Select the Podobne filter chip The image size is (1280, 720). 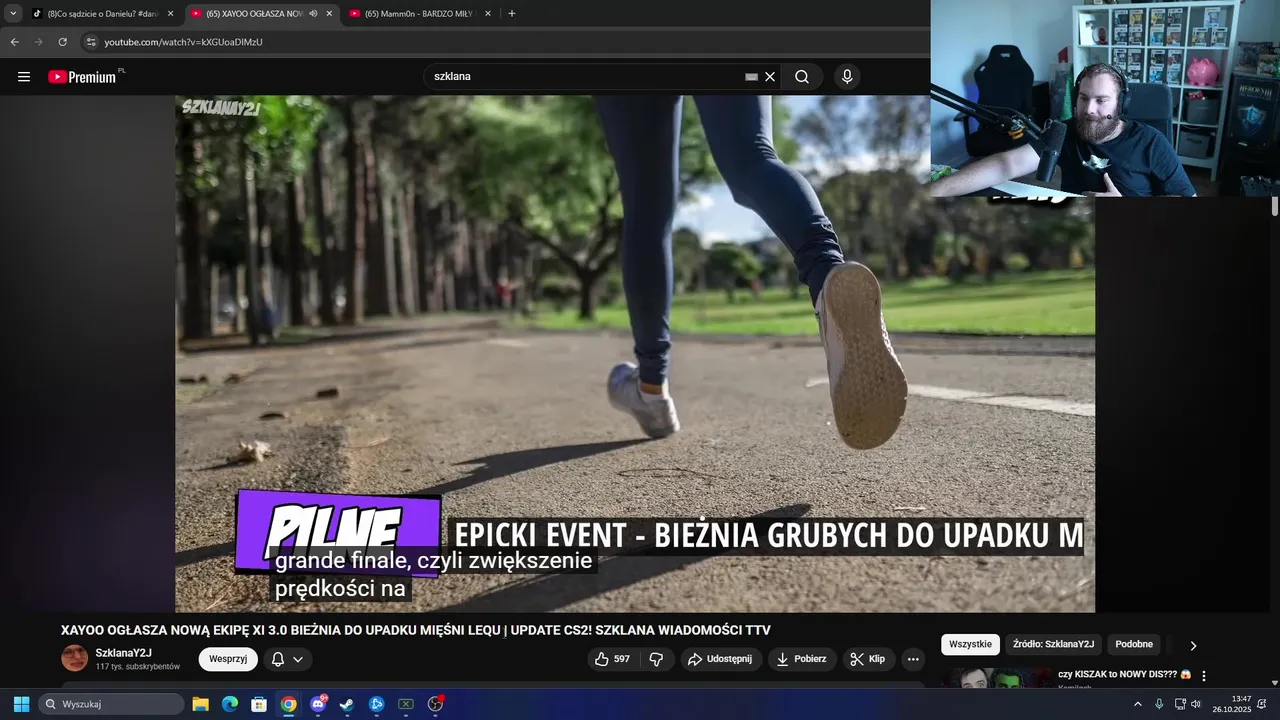click(1134, 645)
